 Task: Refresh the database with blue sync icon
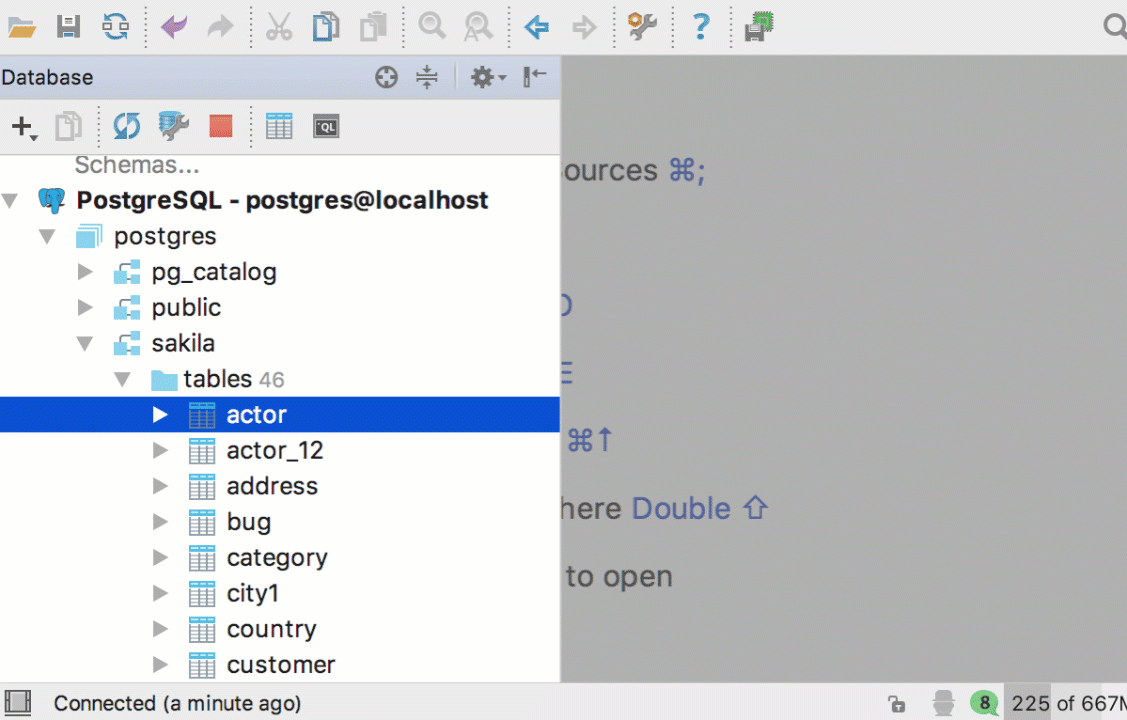tap(126, 126)
